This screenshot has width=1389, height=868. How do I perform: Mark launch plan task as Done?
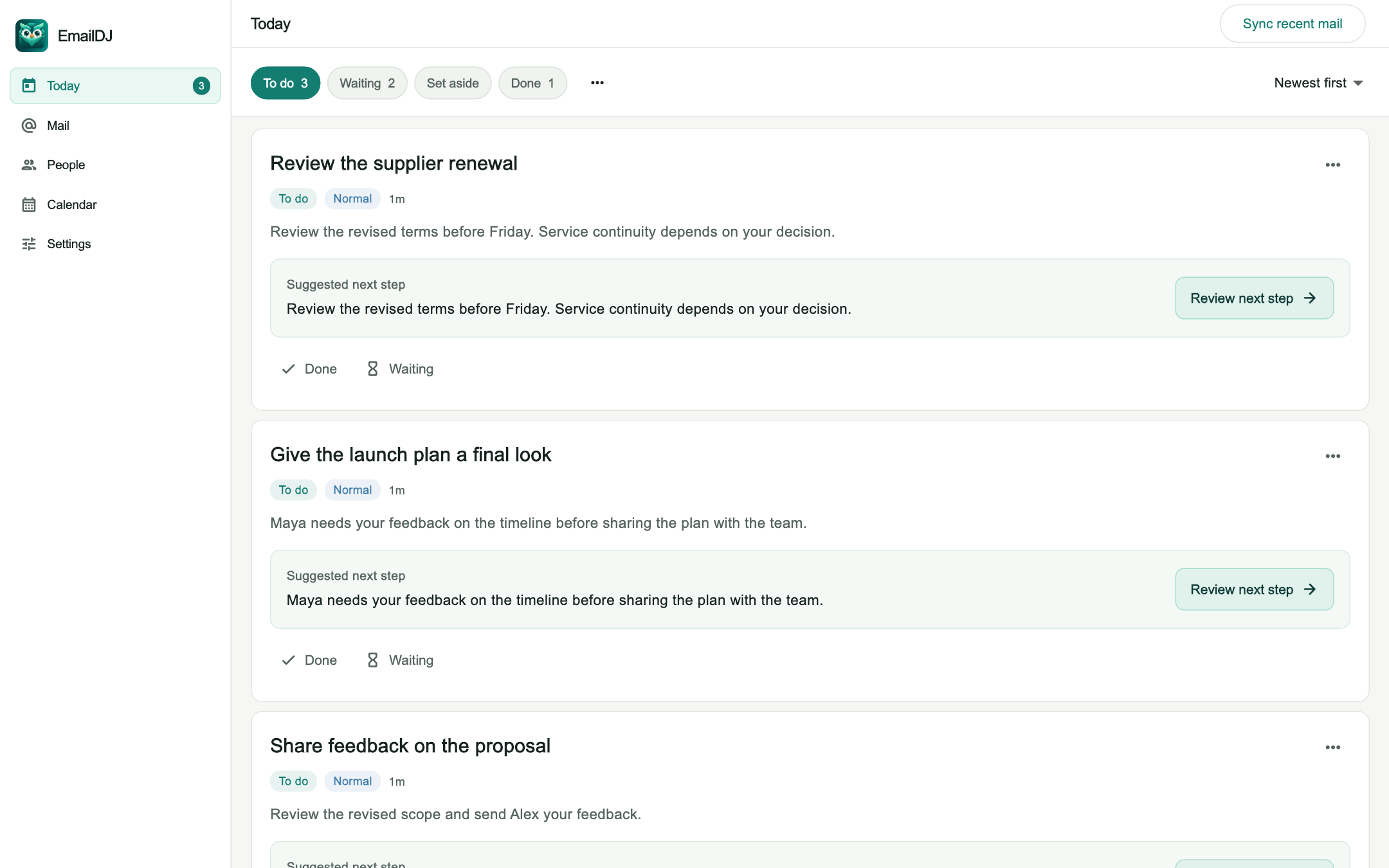tap(309, 660)
